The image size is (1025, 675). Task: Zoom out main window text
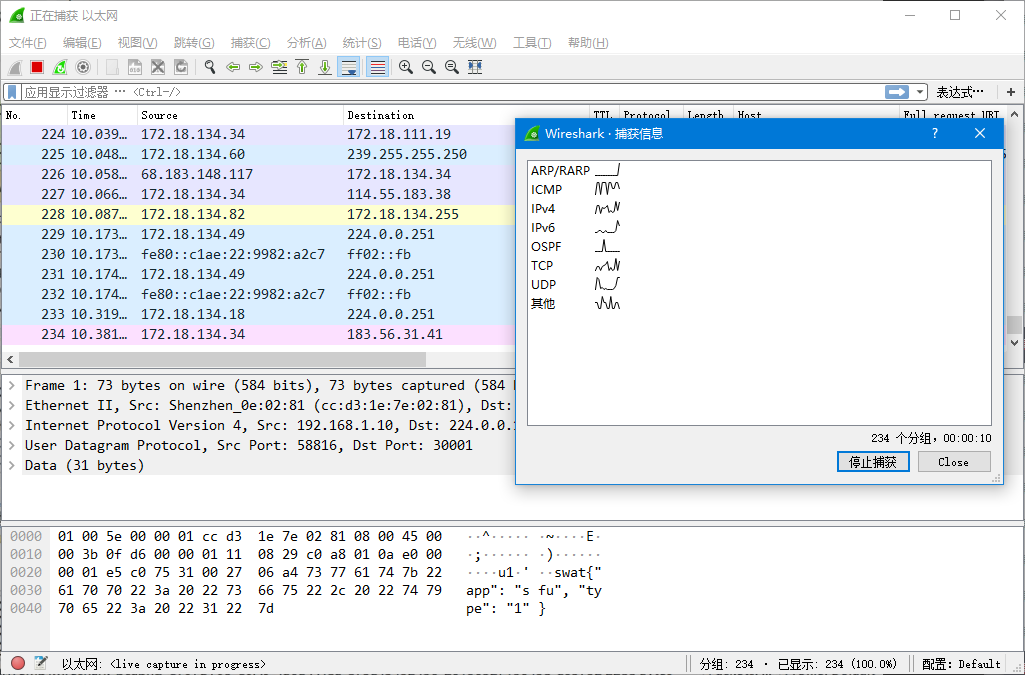tap(429, 67)
